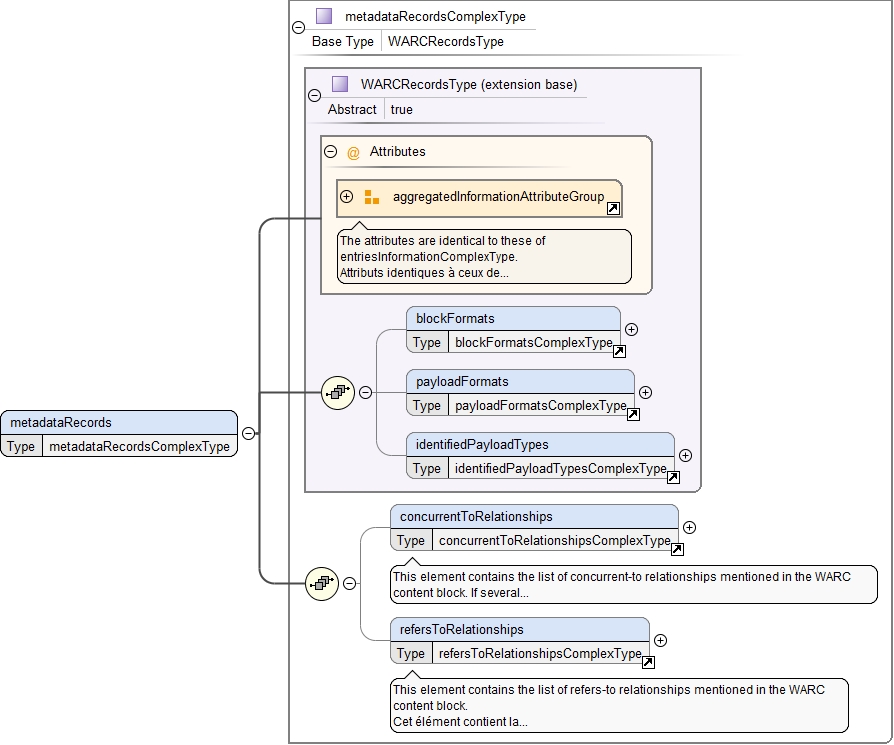
Task: Expand the blockFormats element
Action: 631,329
